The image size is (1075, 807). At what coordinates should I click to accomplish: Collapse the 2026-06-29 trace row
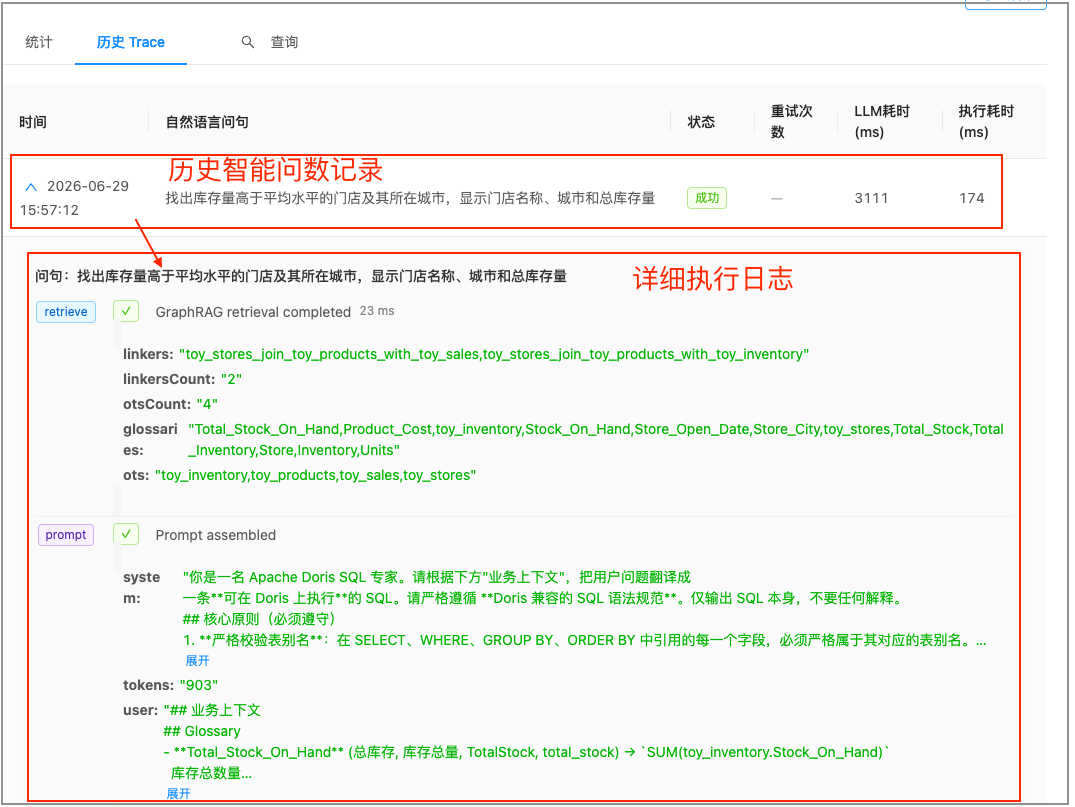click(x=31, y=187)
